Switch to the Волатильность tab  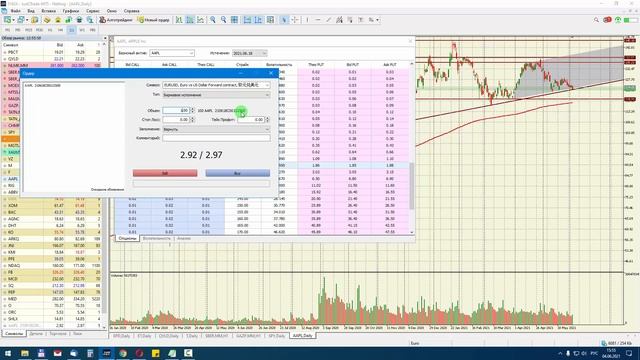coord(157,238)
